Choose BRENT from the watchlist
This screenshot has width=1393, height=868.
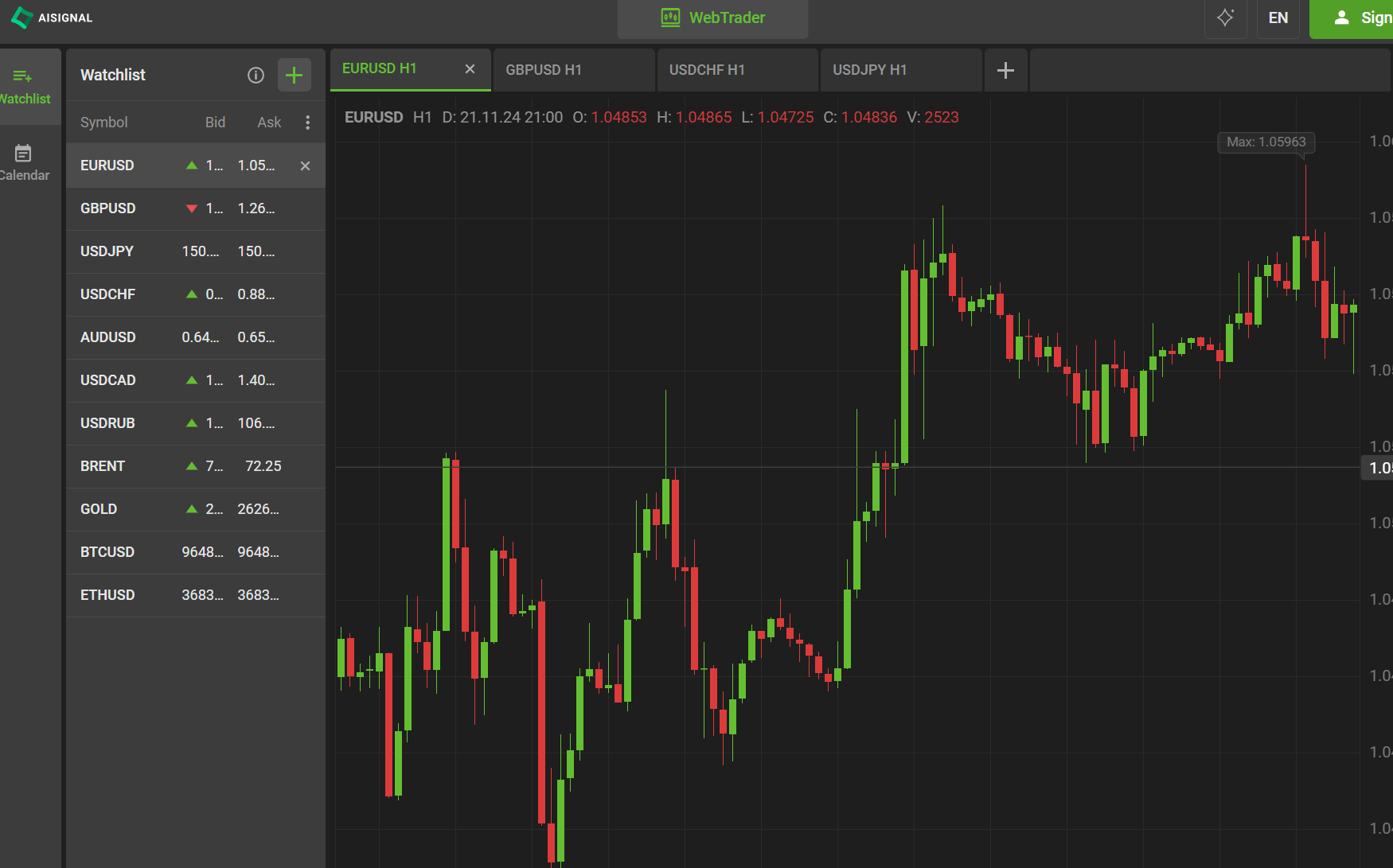[103, 466]
